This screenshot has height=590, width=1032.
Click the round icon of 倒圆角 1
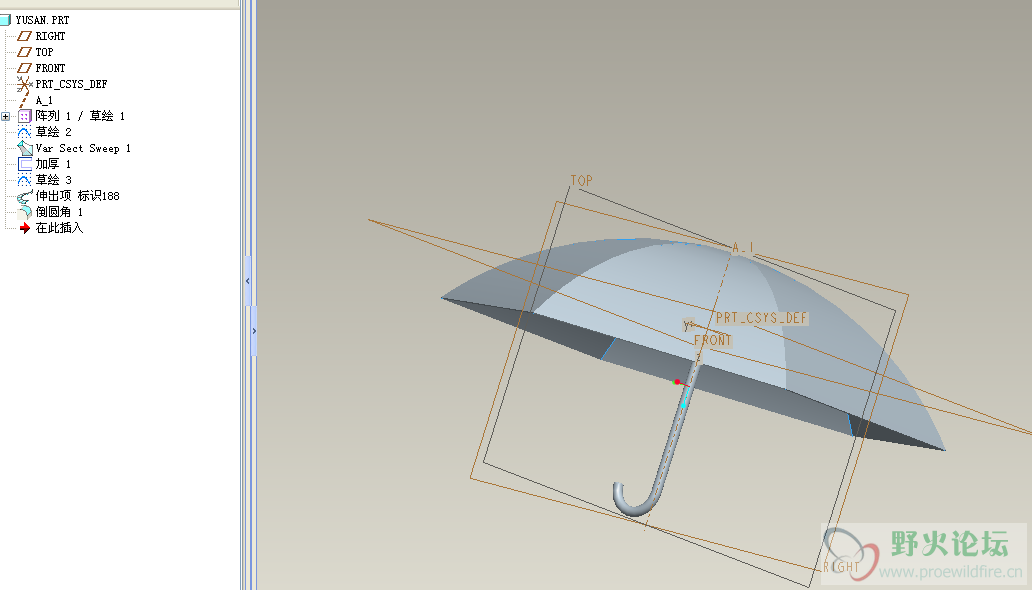(24, 212)
